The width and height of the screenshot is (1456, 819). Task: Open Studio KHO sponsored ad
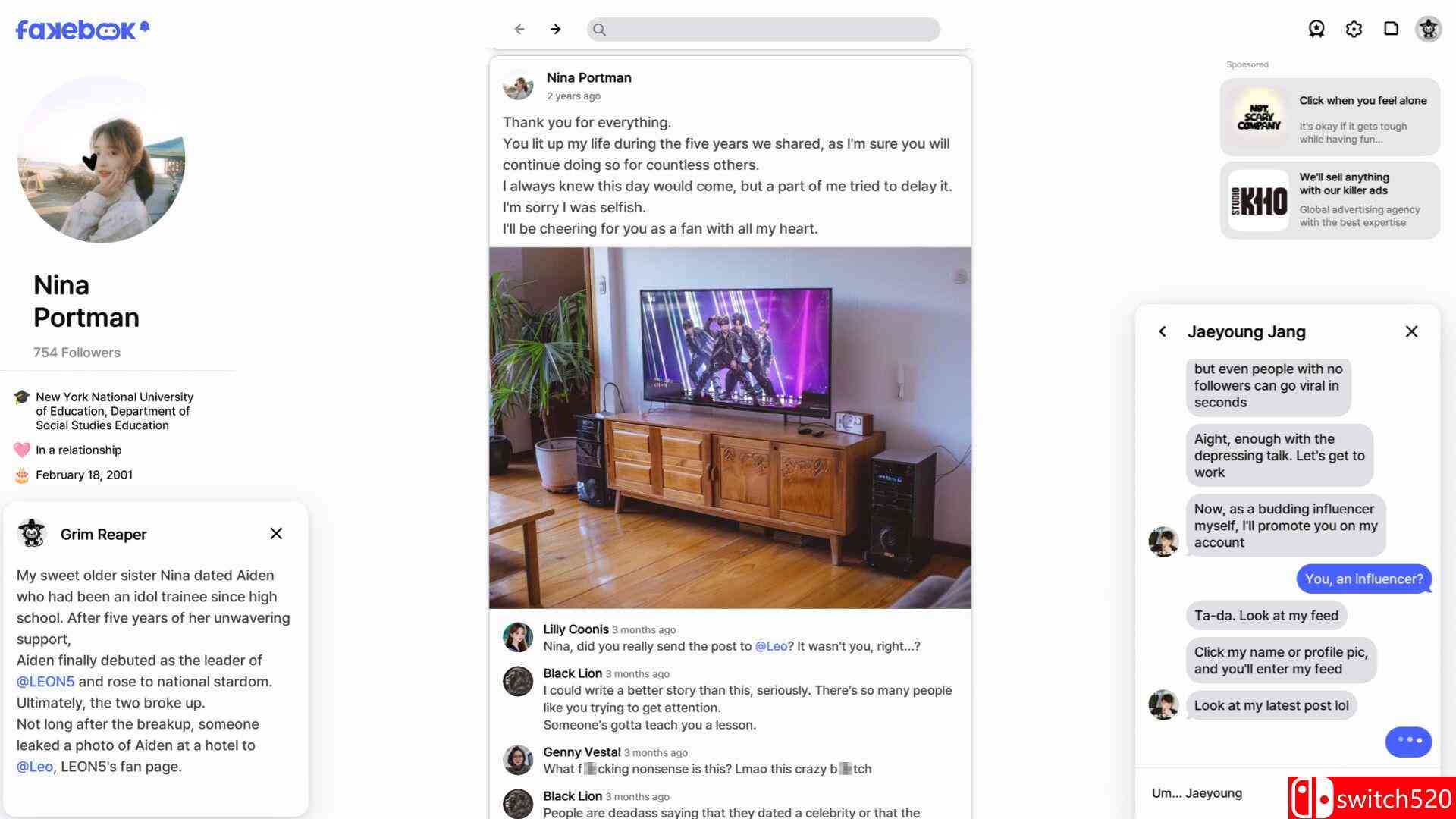[1330, 200]
